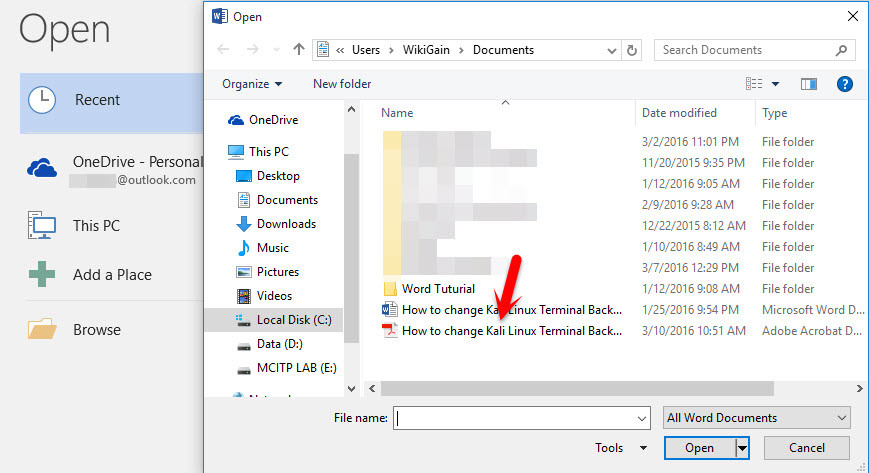Click the navigation pane scroll-up arrow
Viewport: 869px width, 473px height.
pos(351,109)
